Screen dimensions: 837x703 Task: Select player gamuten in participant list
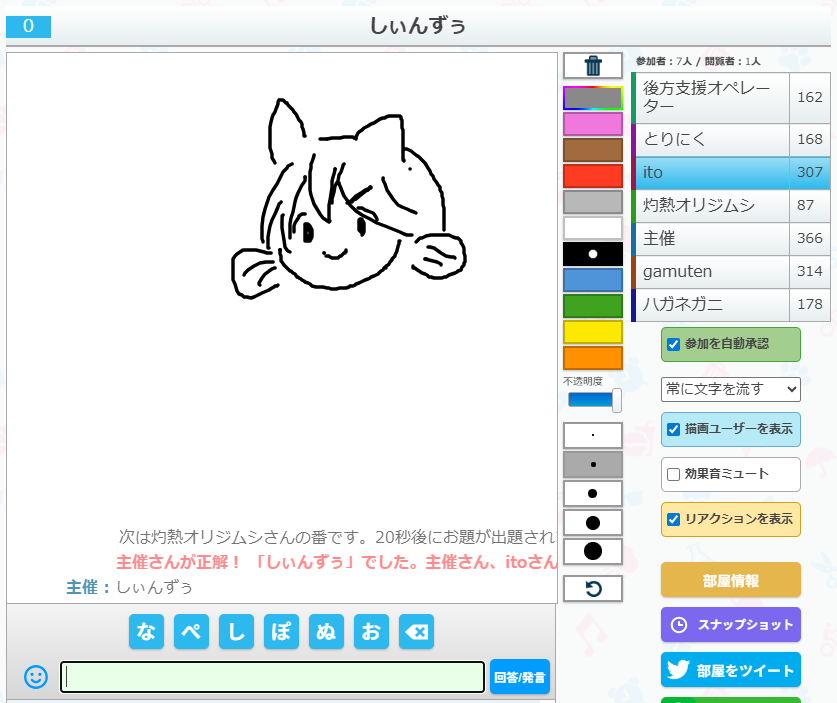pyautogui.click(x=710, y=272)
